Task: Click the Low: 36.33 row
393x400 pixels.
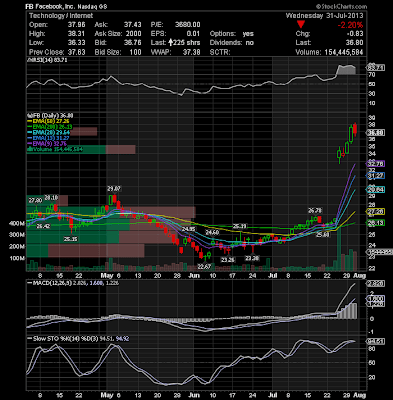Action: pyautogui.click(x=57, y=43)
